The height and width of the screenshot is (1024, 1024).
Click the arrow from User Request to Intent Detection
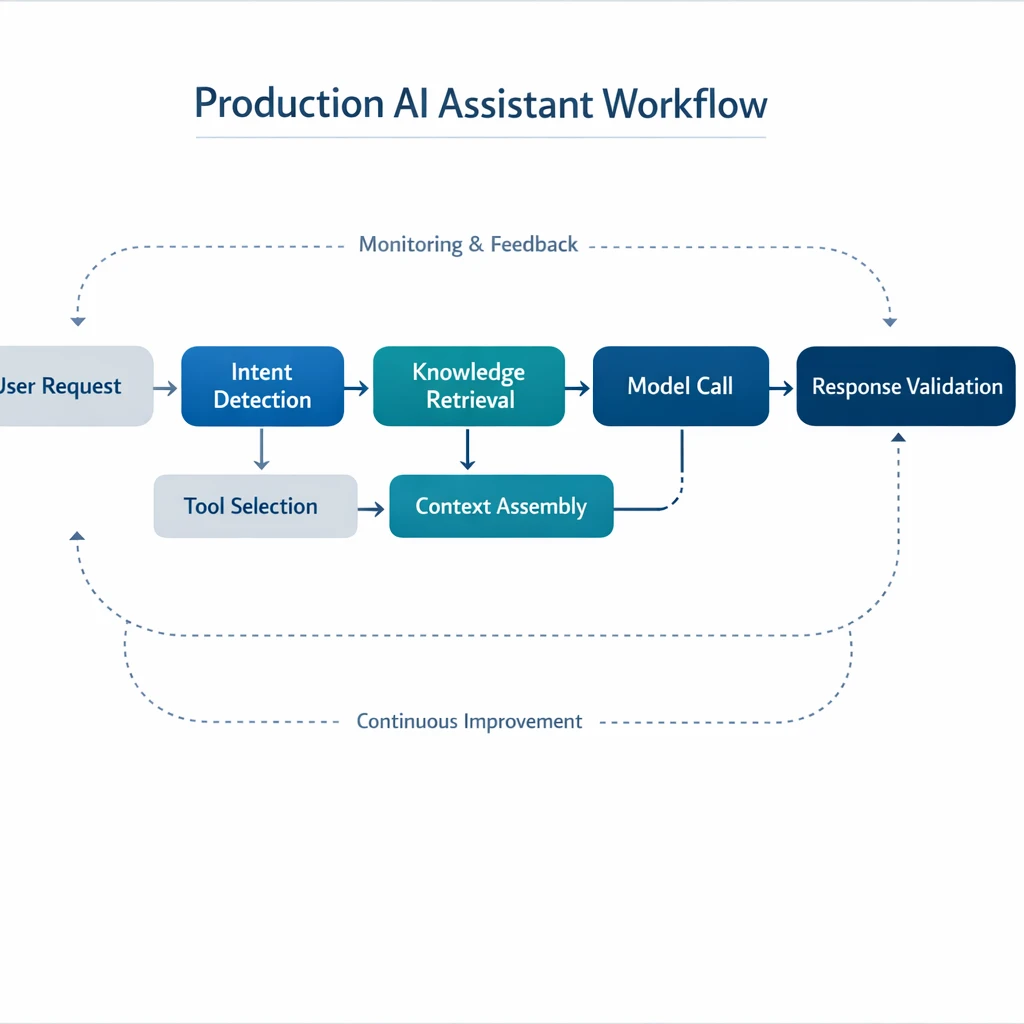click(x=165, y=386)
